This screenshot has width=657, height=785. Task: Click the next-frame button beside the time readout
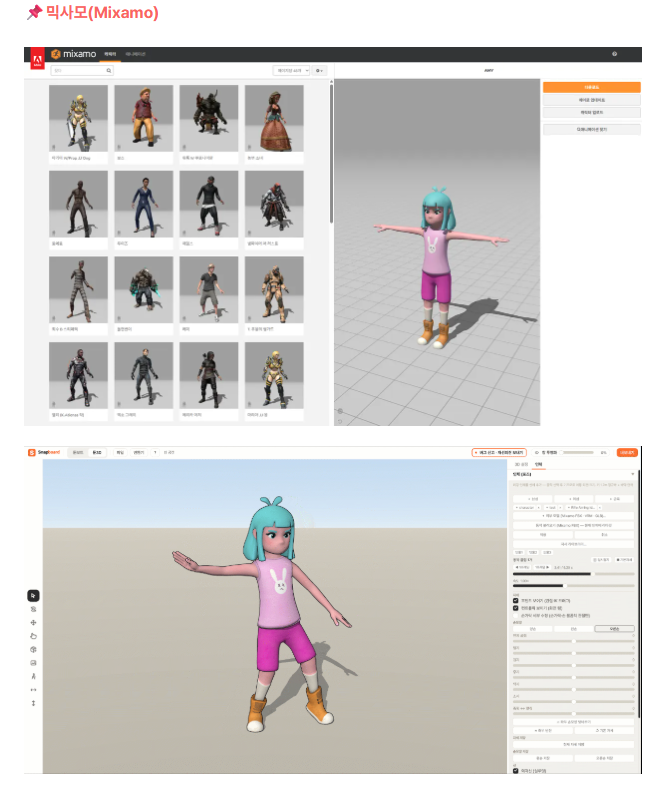[x=542, y=567]
